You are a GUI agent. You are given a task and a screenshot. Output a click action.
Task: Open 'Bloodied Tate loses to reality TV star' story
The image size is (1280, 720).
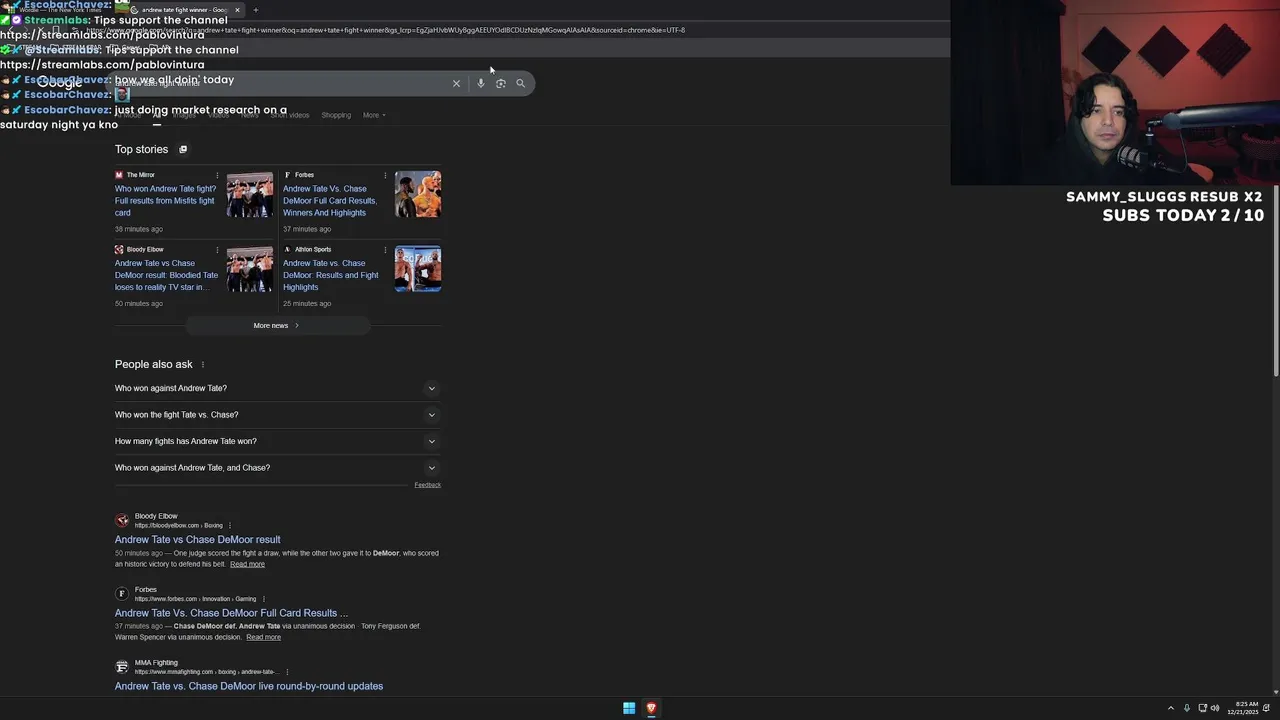coord(166,275)
